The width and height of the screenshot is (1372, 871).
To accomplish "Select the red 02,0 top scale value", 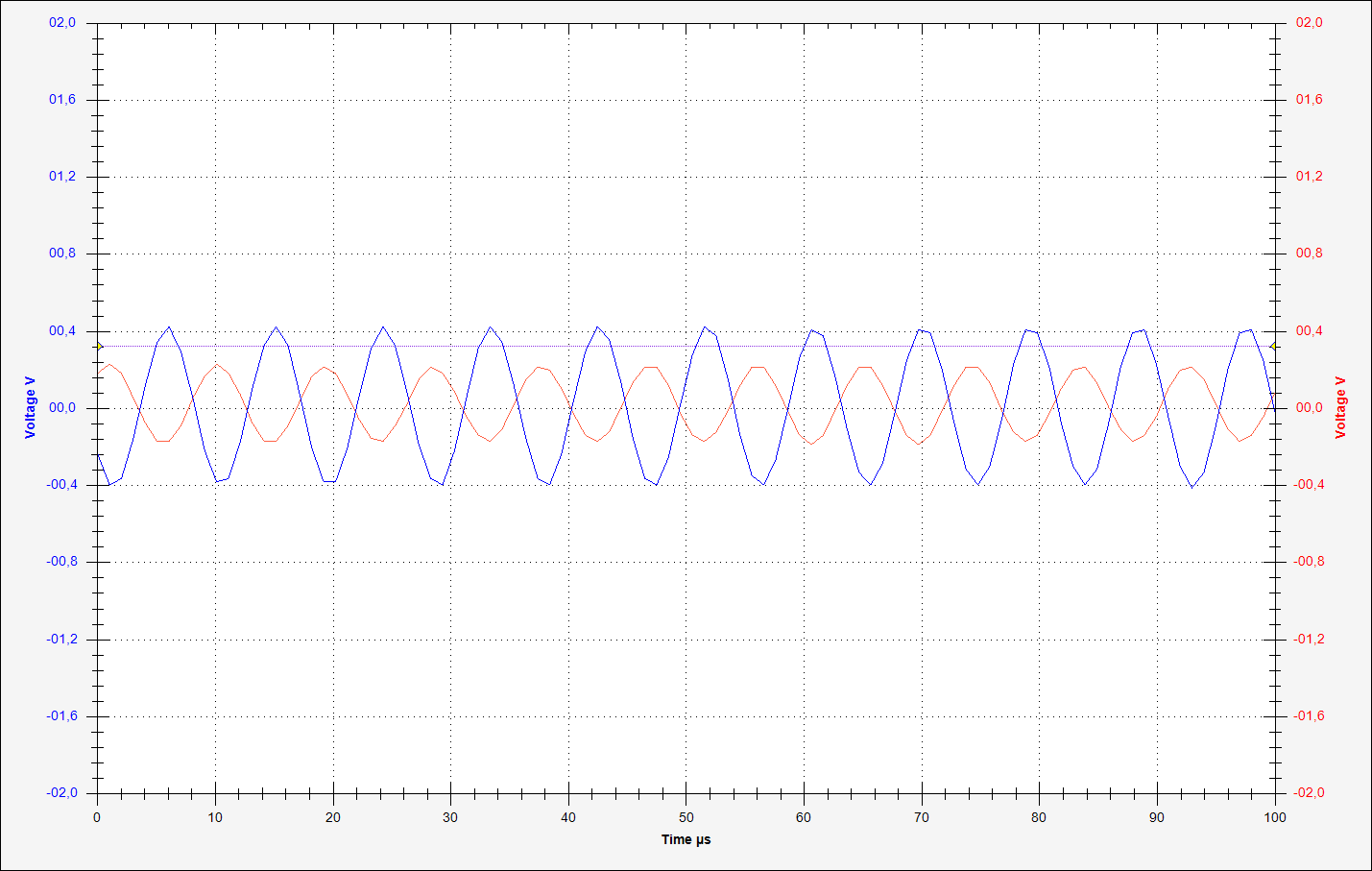I will point(1309,22).
